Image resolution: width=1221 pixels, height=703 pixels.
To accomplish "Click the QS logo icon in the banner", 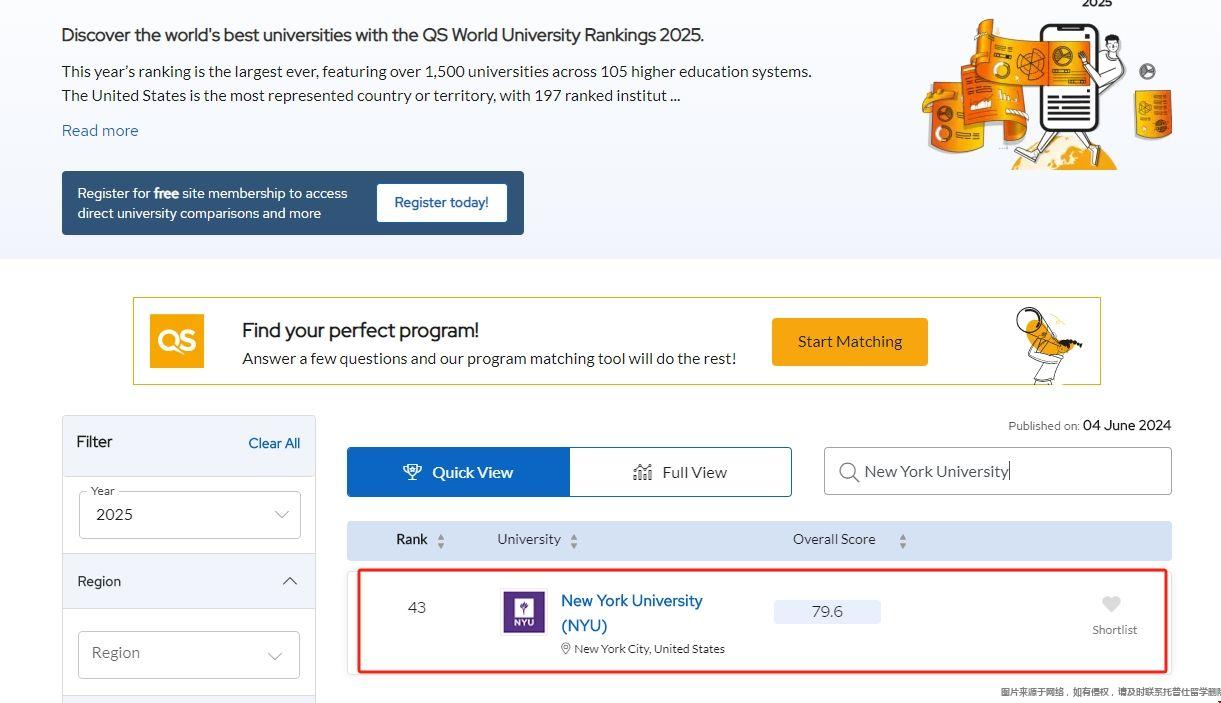I will [177, 341].
